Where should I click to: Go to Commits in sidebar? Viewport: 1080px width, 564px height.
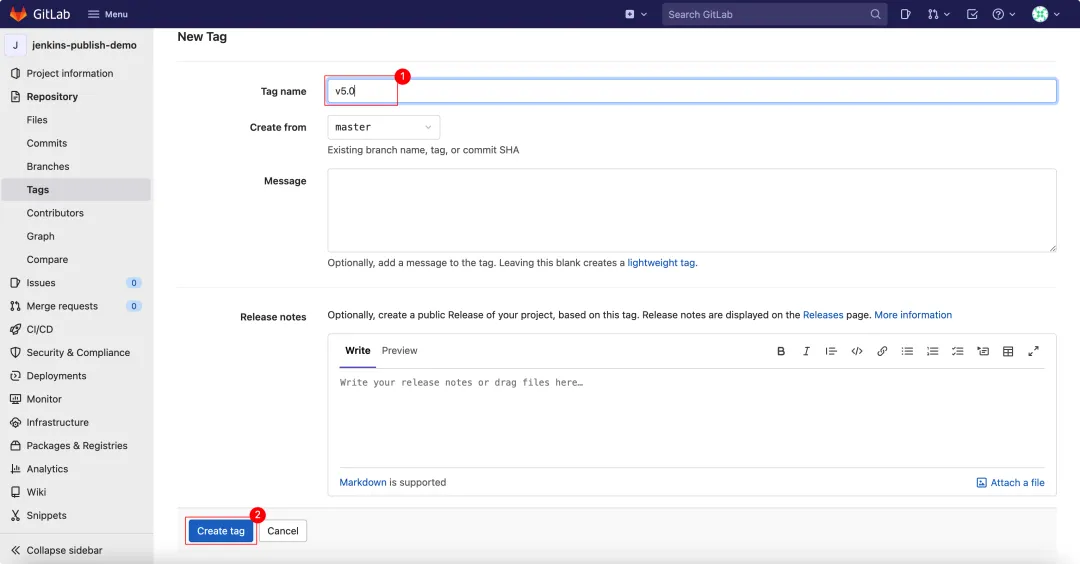click(x=47, y=143)
